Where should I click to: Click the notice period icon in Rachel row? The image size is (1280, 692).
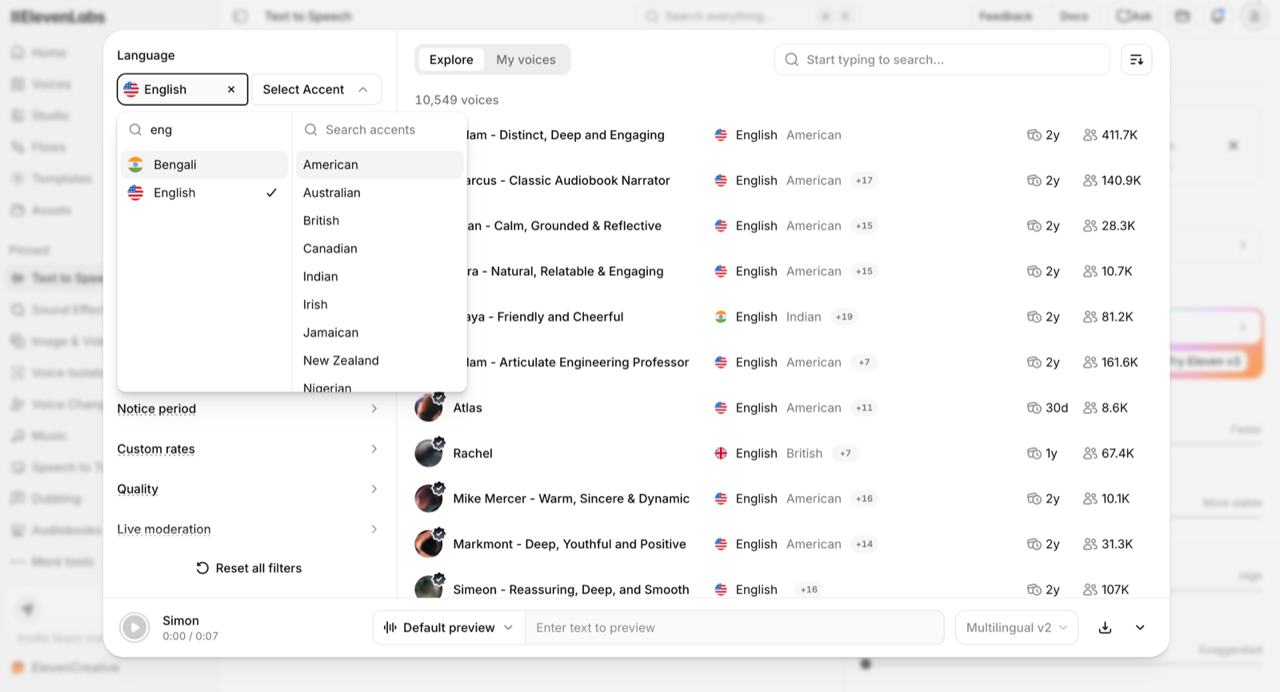(x=1034, y=453)
